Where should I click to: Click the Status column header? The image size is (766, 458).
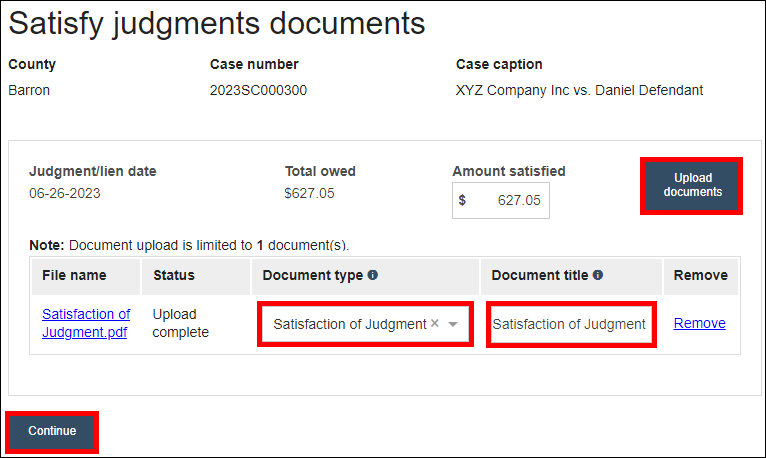[x=174, y=275]
